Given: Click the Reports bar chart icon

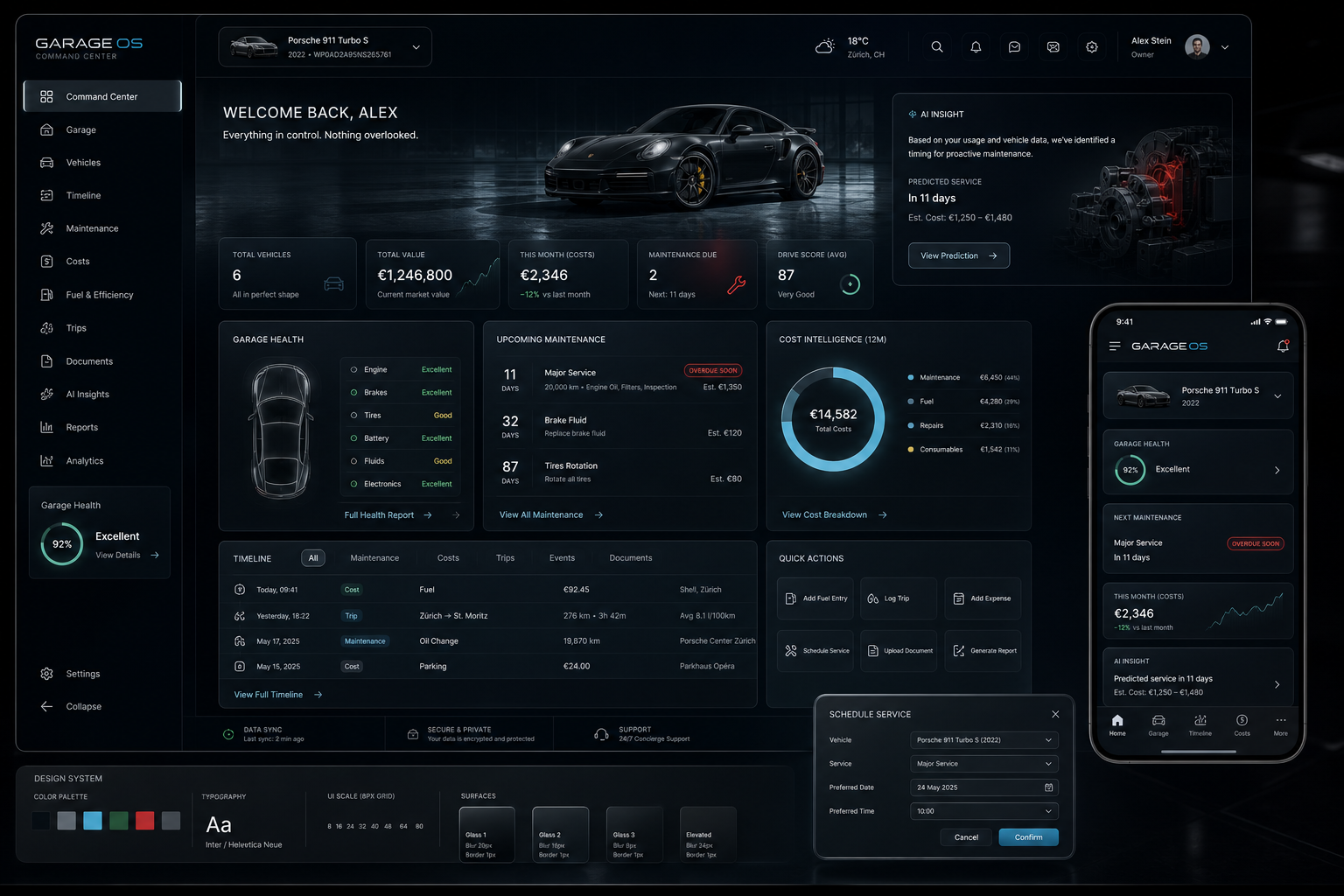Looking at the screenshot, I should [47, 428].
